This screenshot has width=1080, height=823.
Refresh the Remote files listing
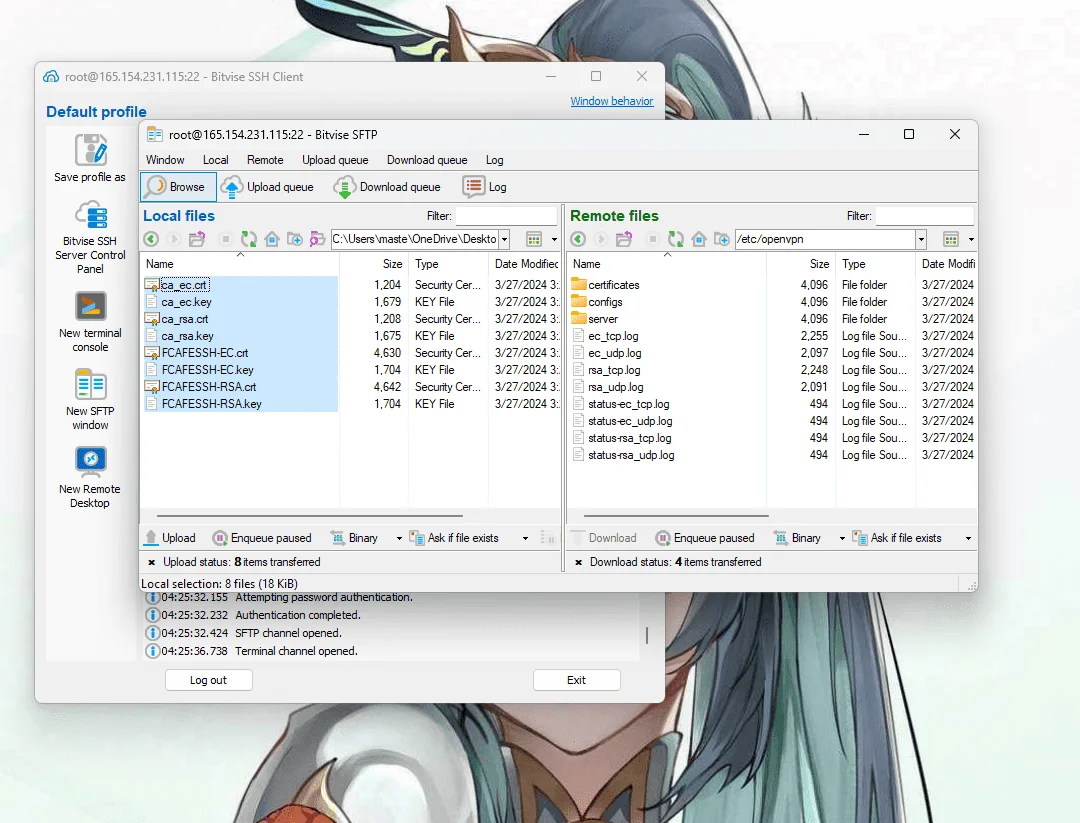676,239
